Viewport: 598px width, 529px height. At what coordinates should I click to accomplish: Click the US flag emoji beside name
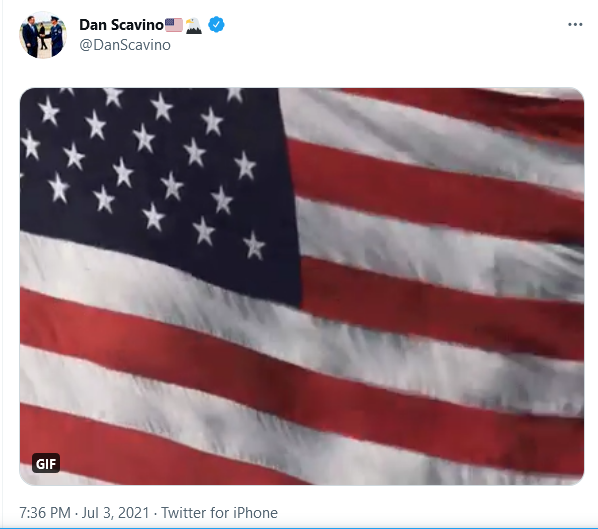coord(174,25)
